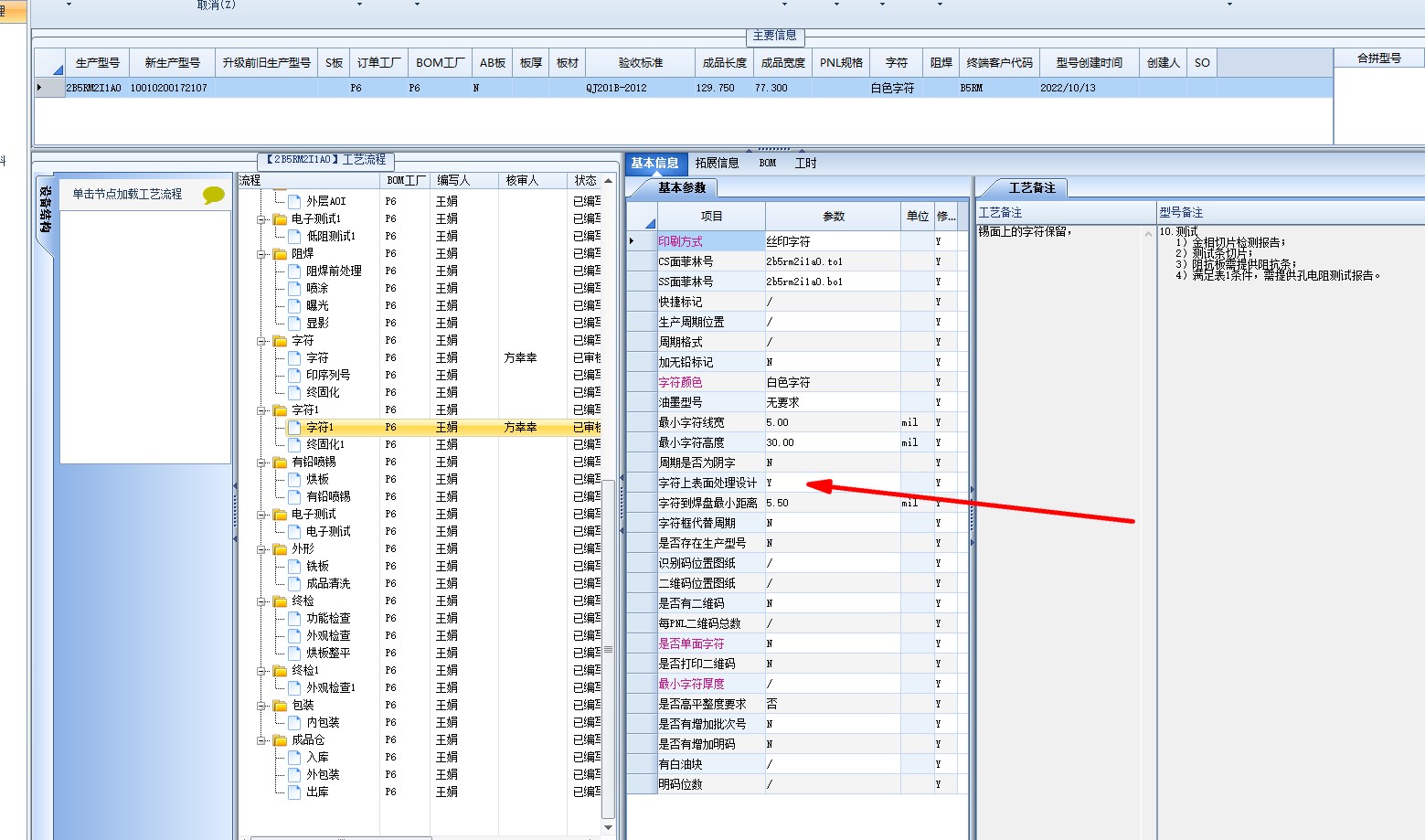Image resolution: width=1425 pixels, height=840 pixels.
Task: Click the 有铅喷锡 folder icon
Action: tap(281, 462)
